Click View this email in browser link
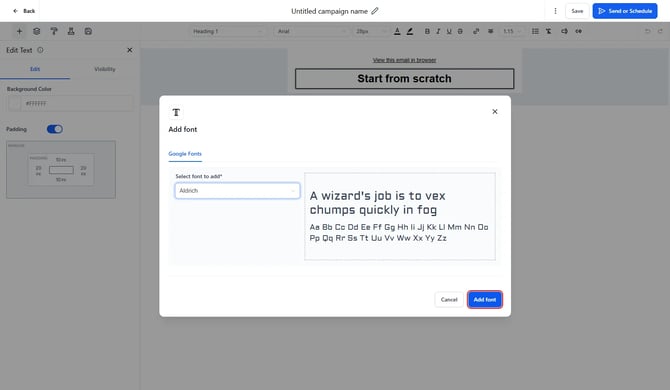670x390 pixels. [x=404, y=60]
